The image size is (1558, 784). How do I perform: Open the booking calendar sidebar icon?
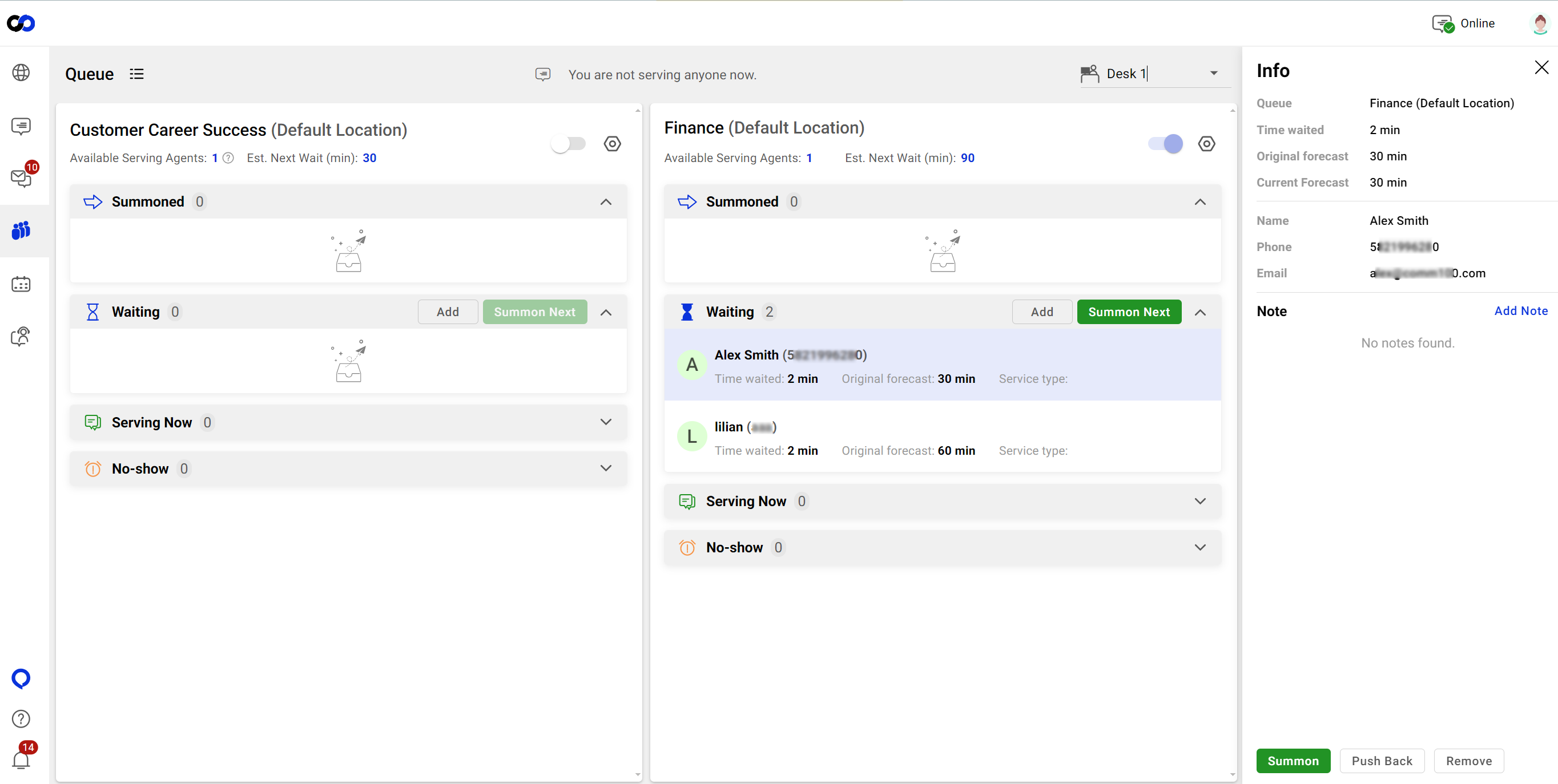(x=21, y=284)
